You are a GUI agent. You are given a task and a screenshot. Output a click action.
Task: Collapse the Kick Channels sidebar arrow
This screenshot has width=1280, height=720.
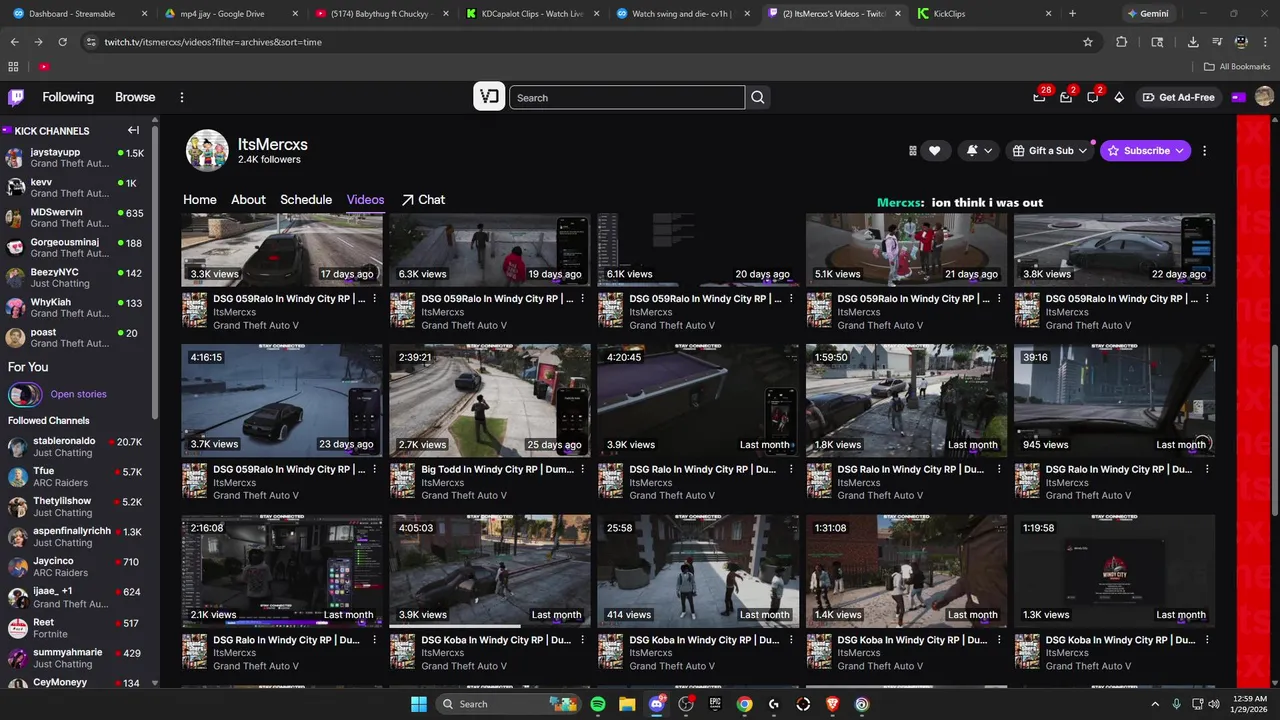pos(133,130)
